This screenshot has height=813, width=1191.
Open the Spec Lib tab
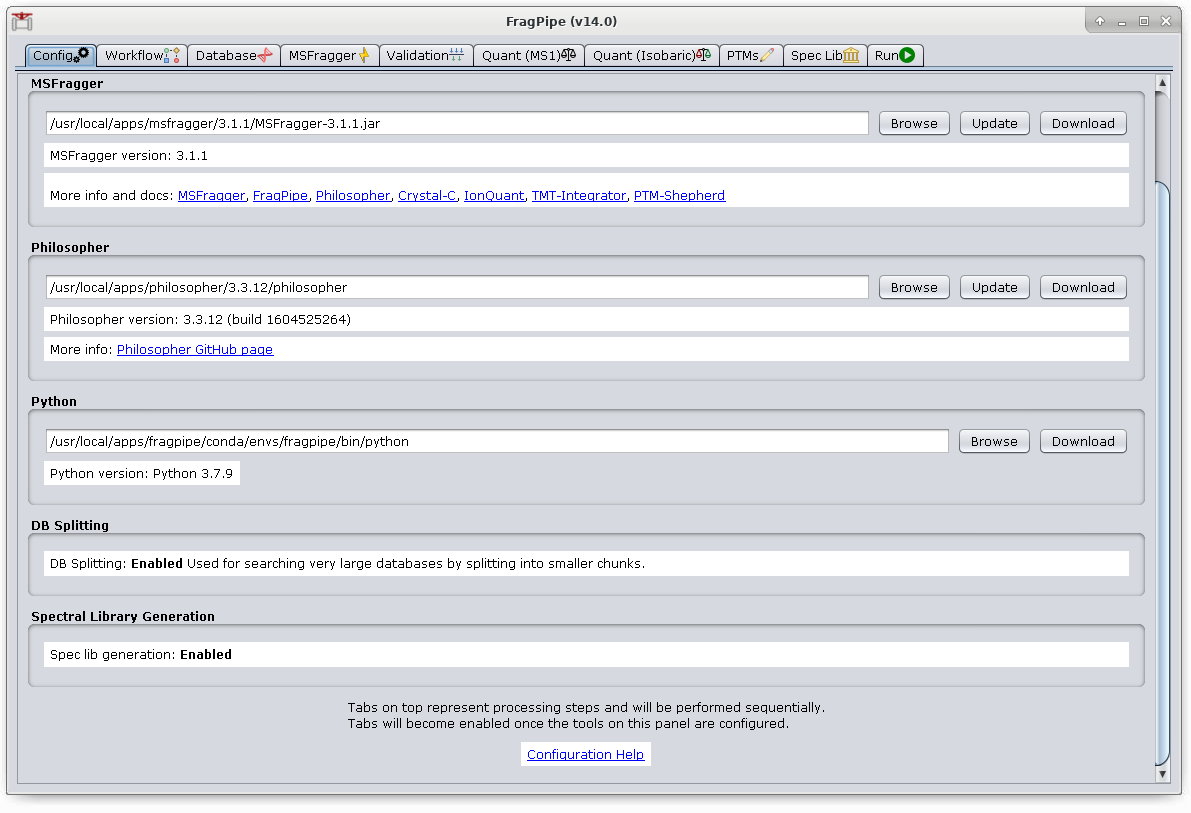click(x=824, y=56)
